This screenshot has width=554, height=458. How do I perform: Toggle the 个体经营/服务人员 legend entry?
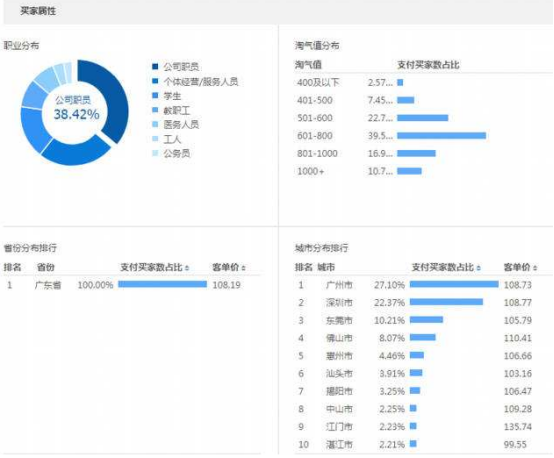(x=195, y=81)
